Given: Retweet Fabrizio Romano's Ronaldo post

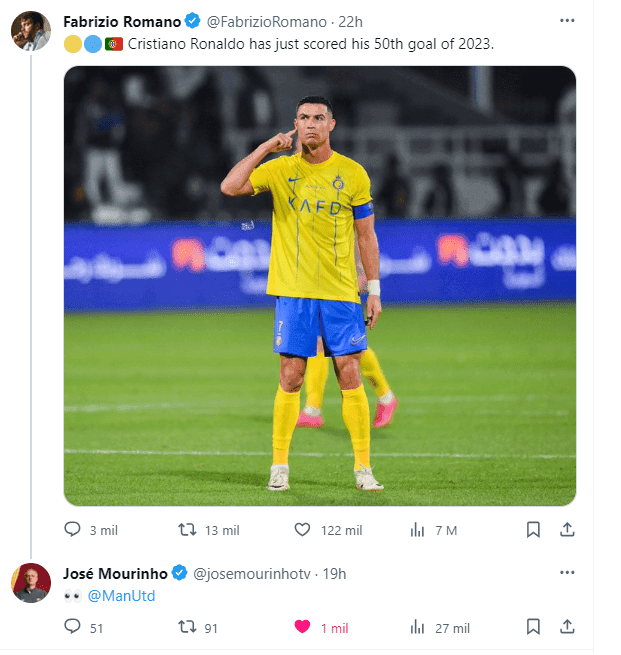Looking at the screenshot, I should pyautogui.click(x=187, y=530).
